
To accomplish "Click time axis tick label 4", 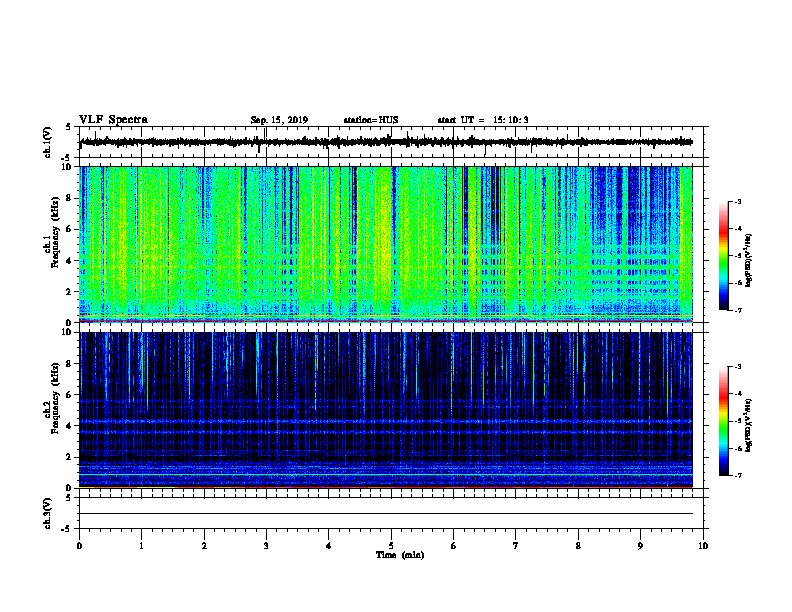I will click(x=329, y=545).
